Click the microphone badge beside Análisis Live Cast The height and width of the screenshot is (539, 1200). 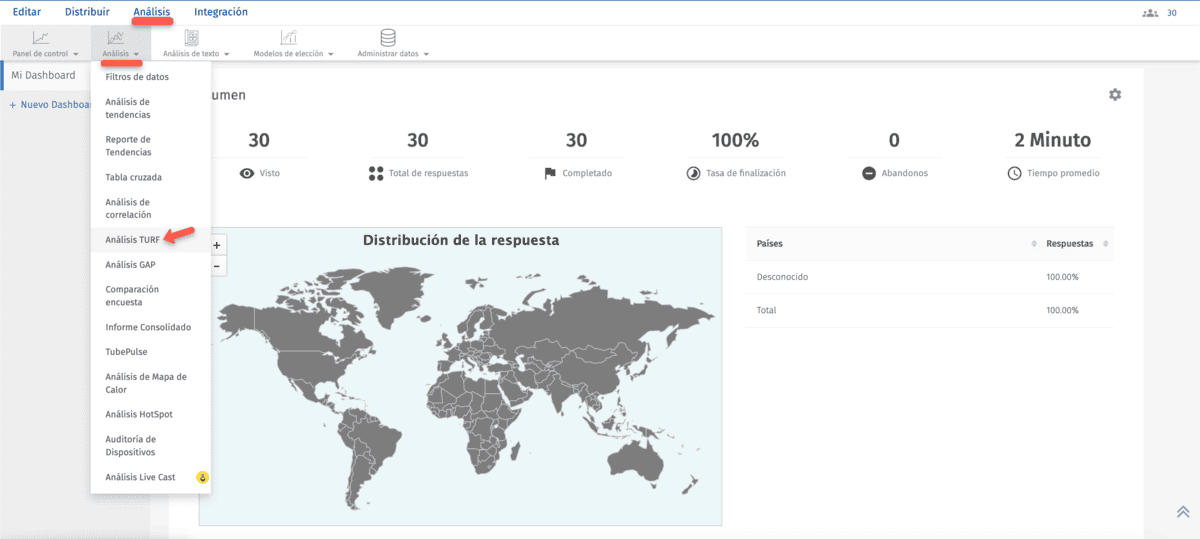click(x=201, y=478)
